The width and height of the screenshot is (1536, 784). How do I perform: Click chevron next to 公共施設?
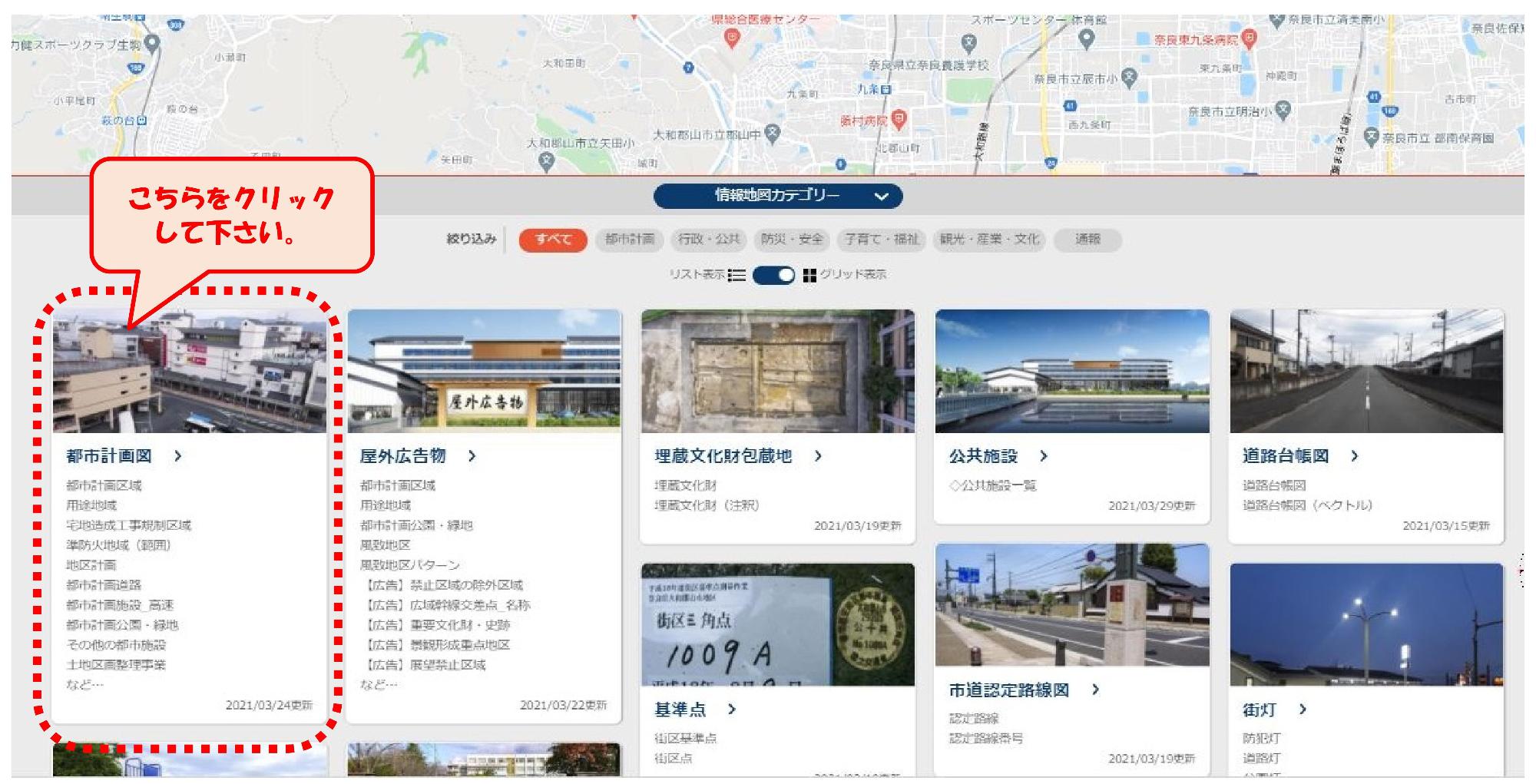[x=1043, y=456]
